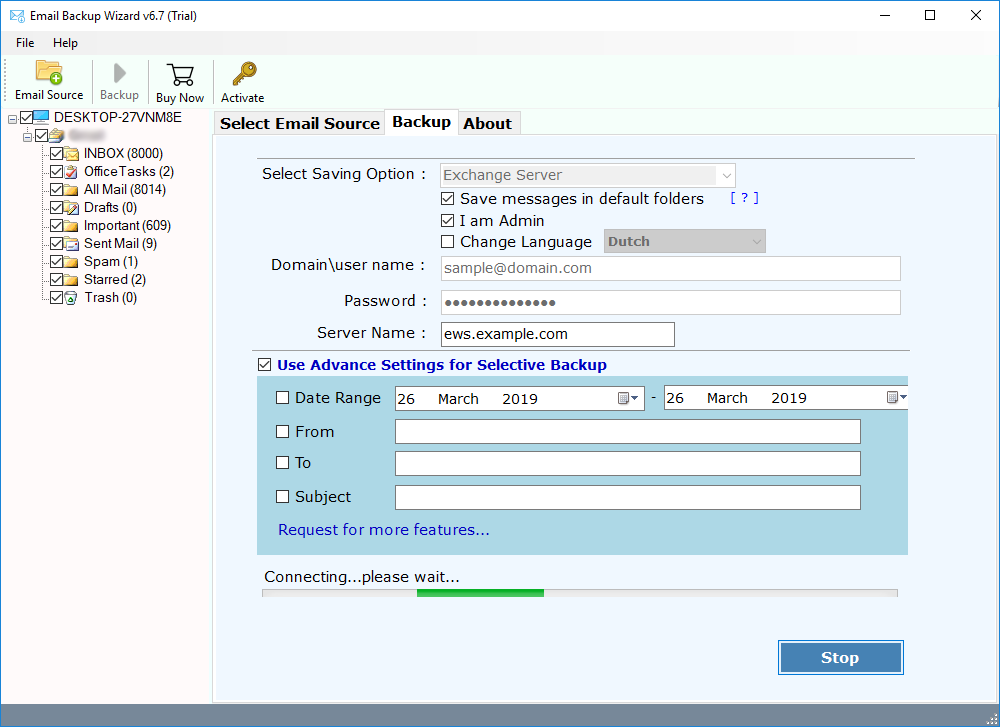Click the Spam folder icon
The image size is (1000, 727).
(x=71, y=261)
